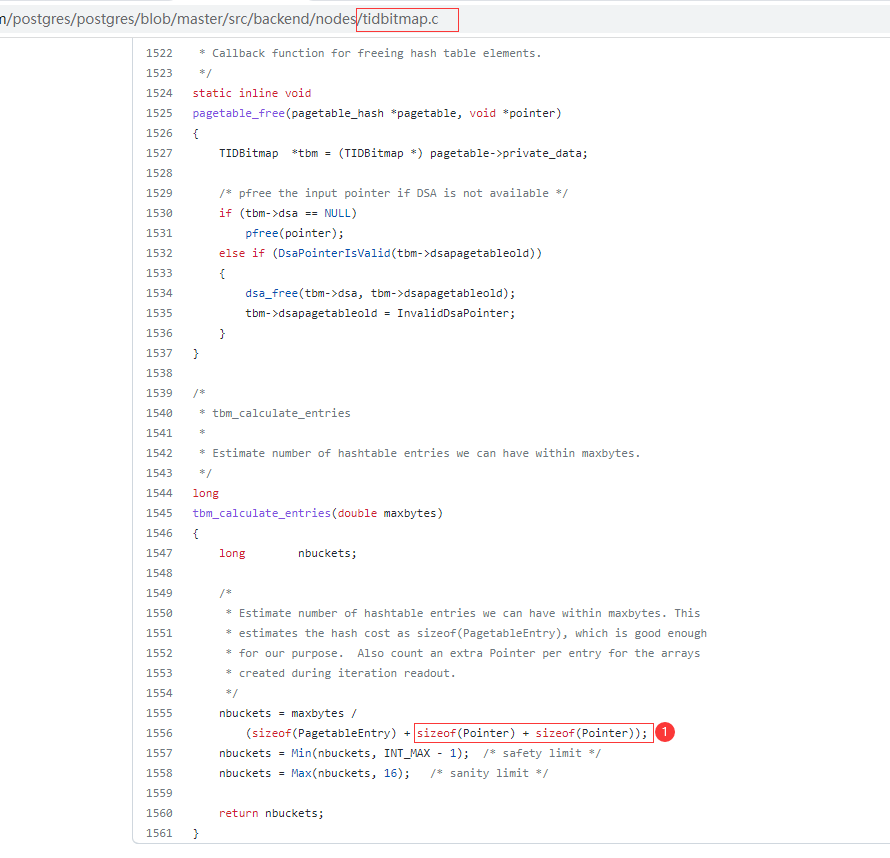Click line number 1540
Viewport: 890px width, 858px height.
(159, 413)
